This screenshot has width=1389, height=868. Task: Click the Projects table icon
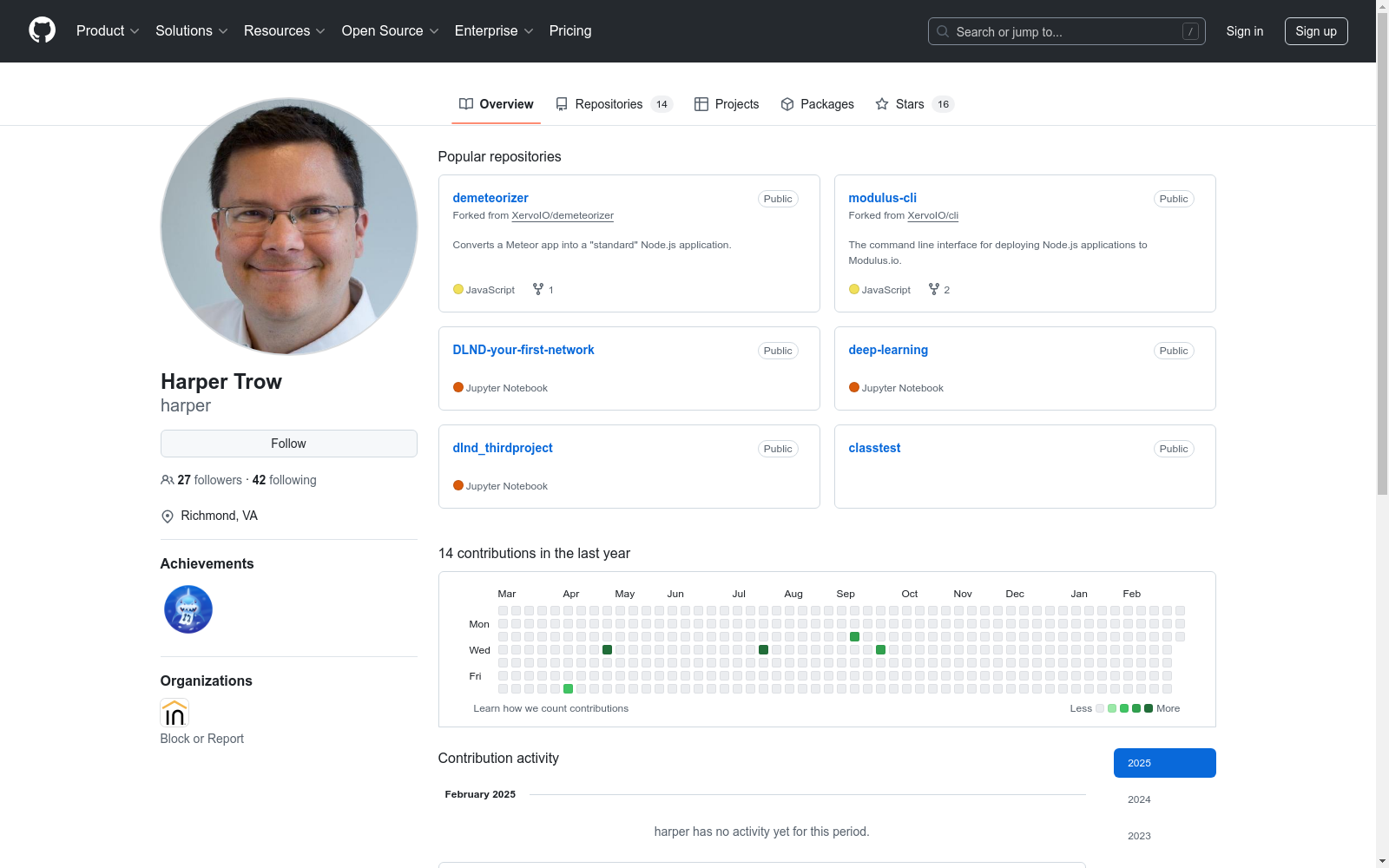[x=701, y=104]
